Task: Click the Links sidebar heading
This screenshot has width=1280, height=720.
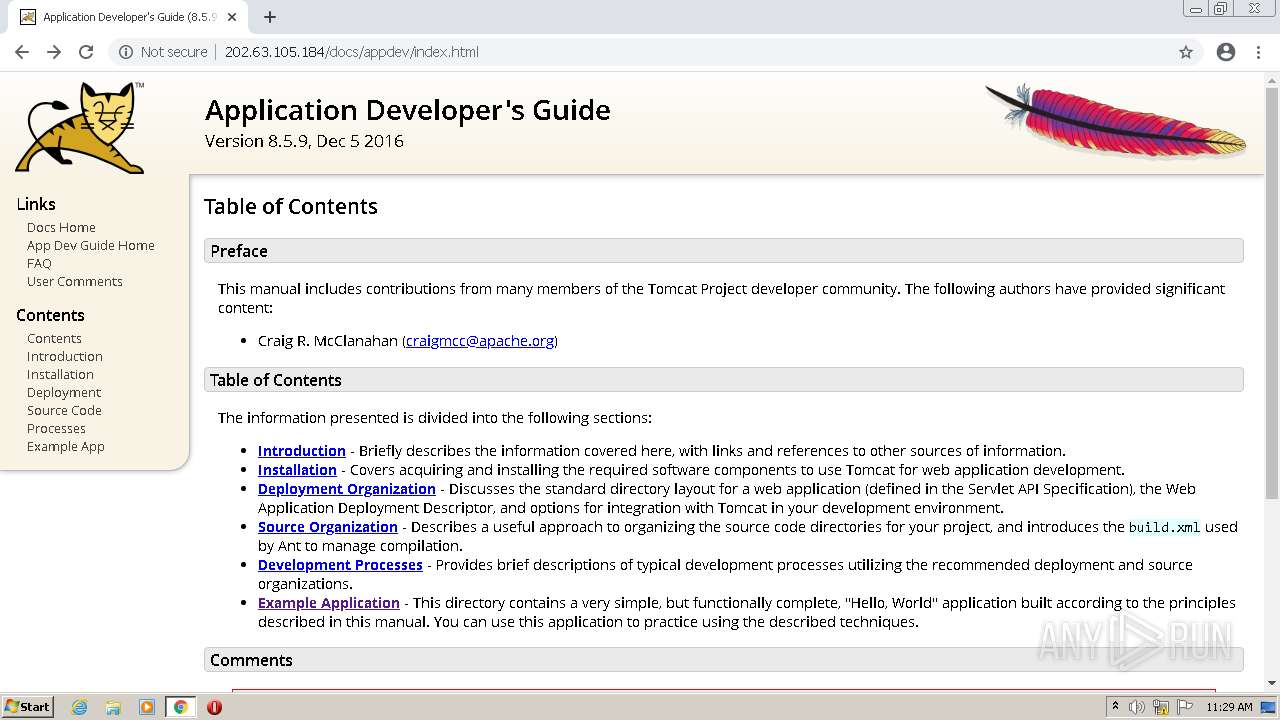Action: click(x=36, y=204)
